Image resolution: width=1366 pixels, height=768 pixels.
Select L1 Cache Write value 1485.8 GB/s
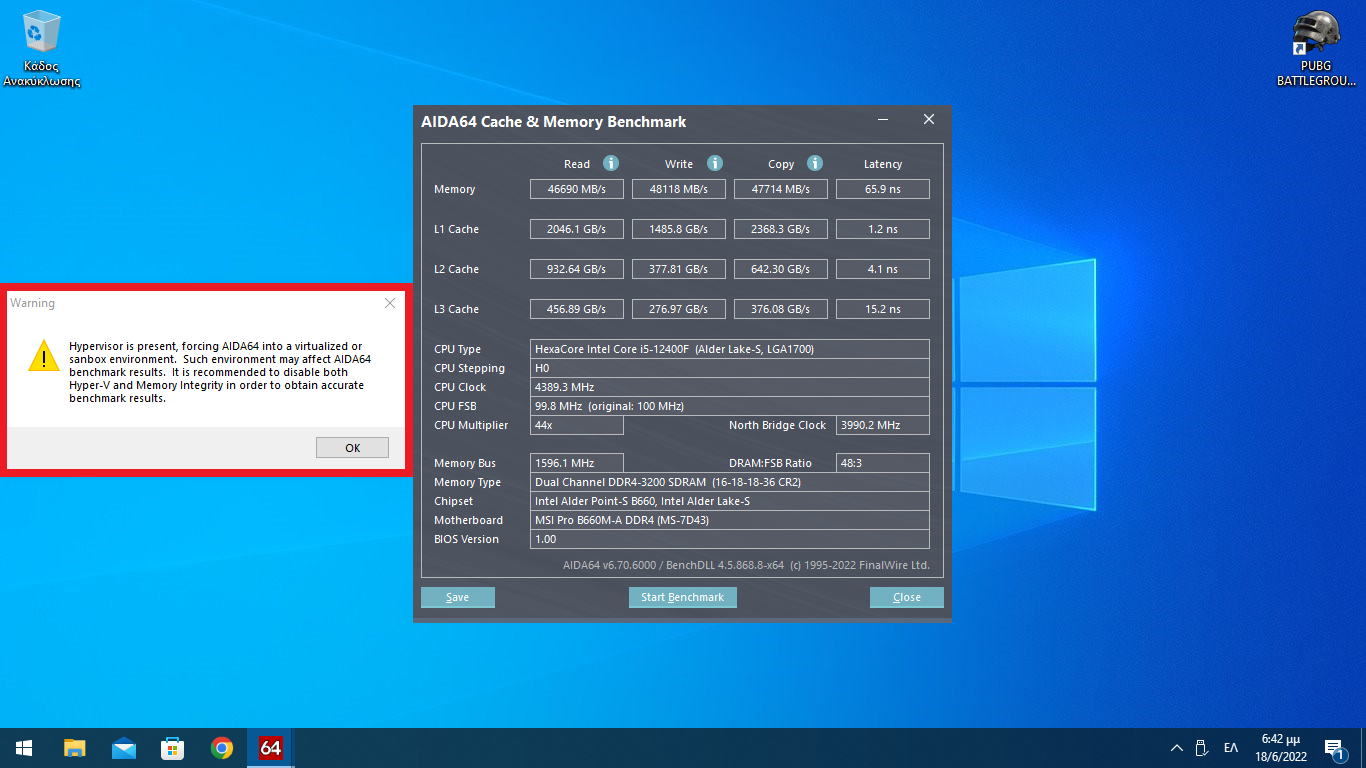[679, 229]
